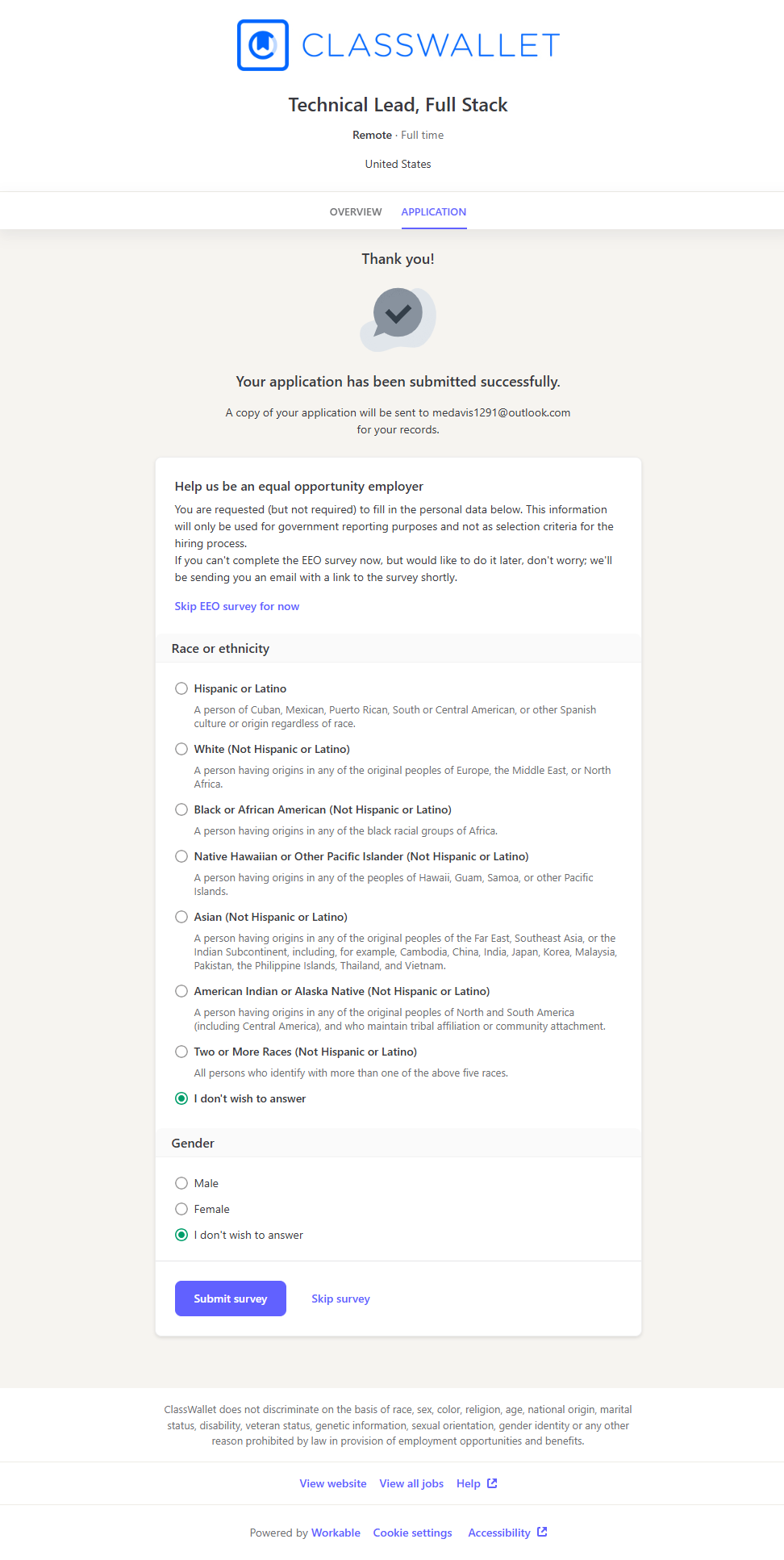
Task: Switch to the Application tab
Action: click(x=434, y=211)
